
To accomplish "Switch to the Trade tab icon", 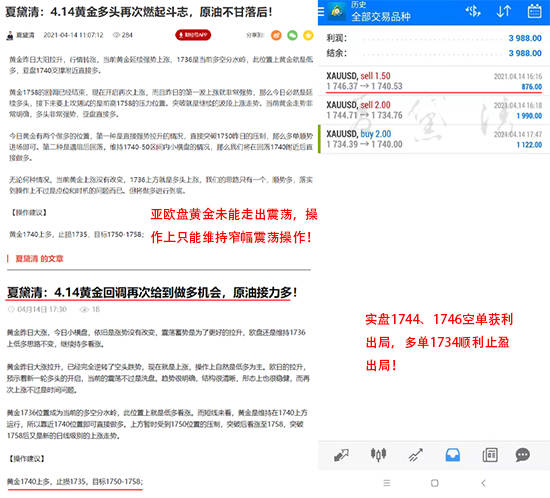I will [415, 455].
